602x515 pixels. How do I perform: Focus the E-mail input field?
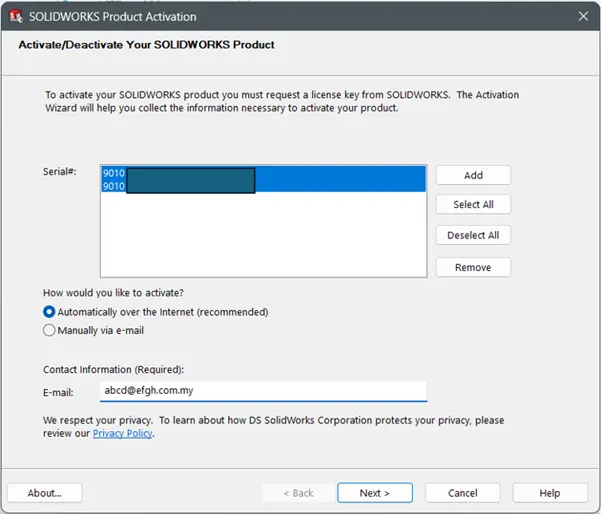tap(263, 391)
